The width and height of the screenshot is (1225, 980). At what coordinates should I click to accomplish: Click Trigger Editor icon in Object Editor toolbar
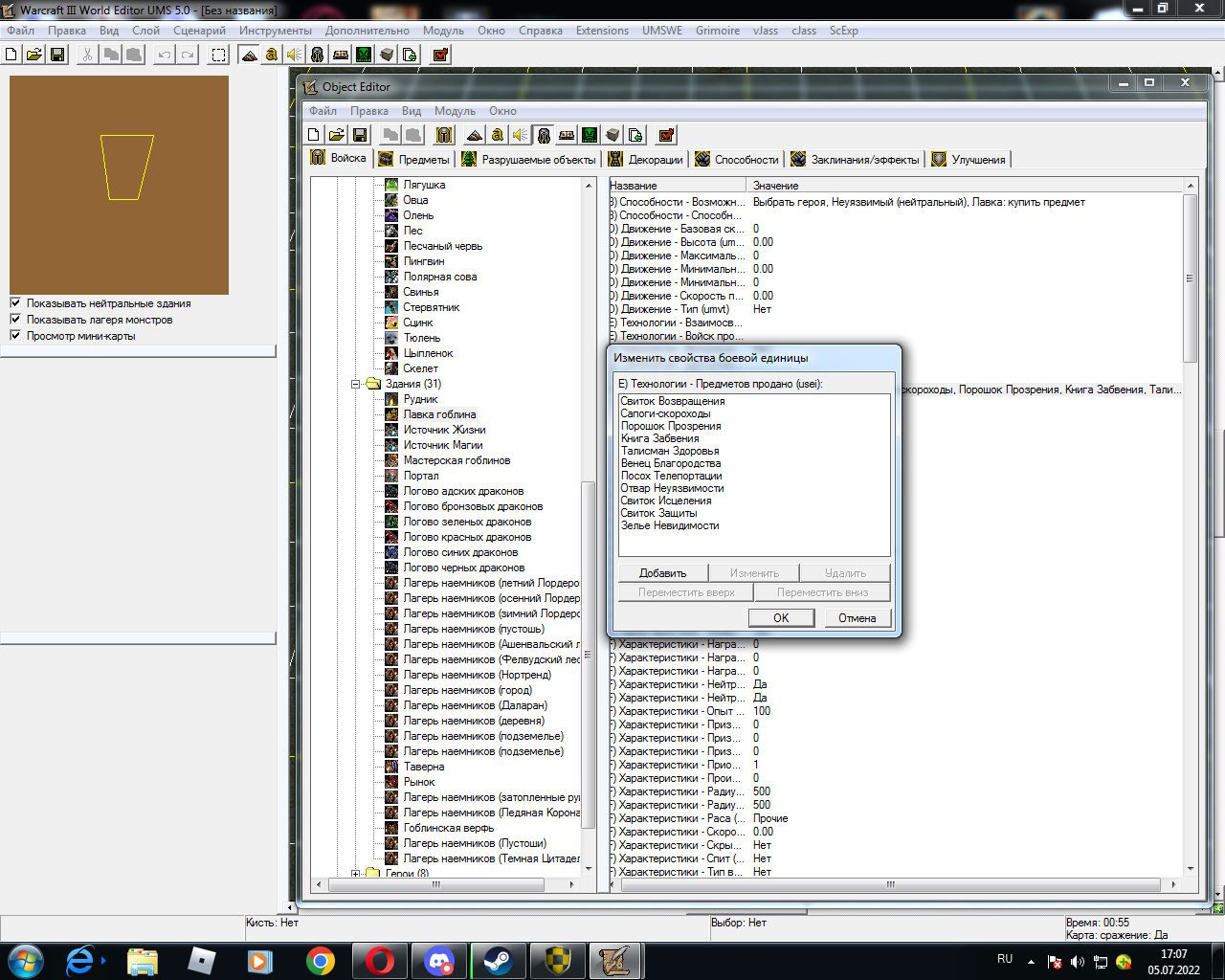click(498, 135)
